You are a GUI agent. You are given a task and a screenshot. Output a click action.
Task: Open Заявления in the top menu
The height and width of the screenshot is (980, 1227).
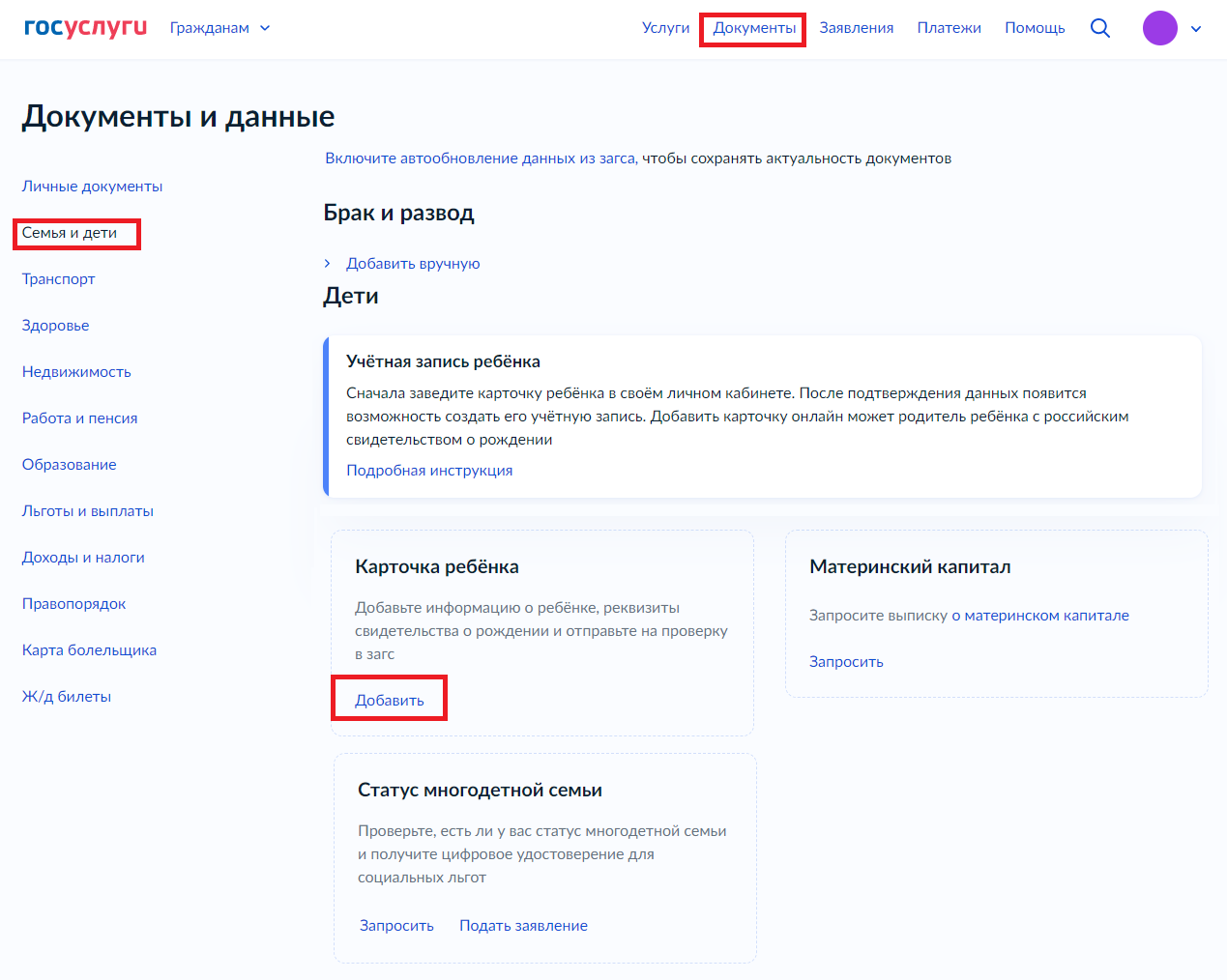coord(856,28)
